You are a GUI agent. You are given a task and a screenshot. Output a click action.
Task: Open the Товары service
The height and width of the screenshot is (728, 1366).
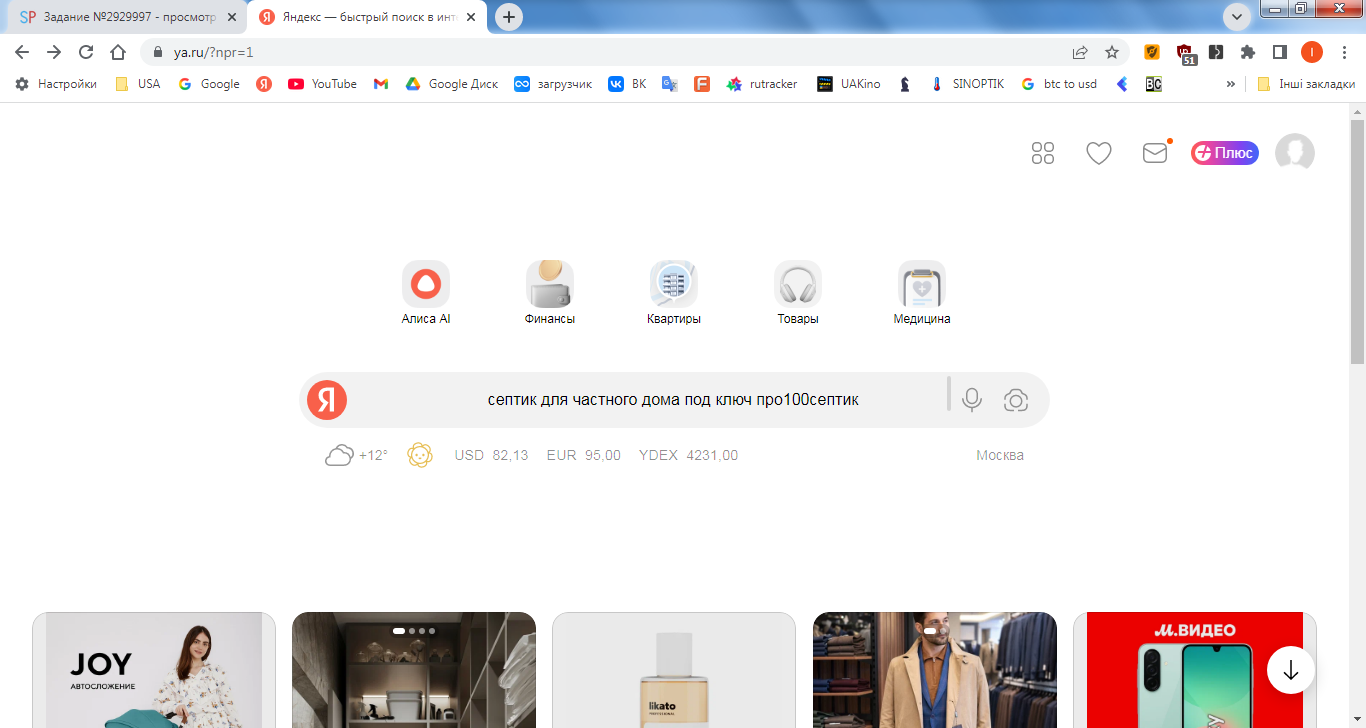798,293
